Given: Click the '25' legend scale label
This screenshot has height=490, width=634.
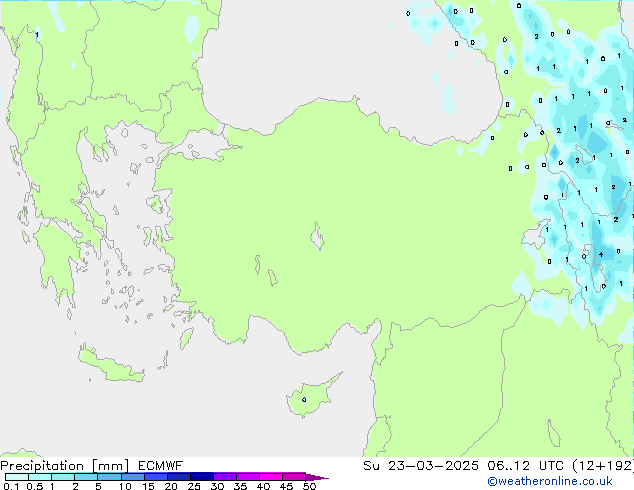Looking at the screenshot, I should 194,486.
